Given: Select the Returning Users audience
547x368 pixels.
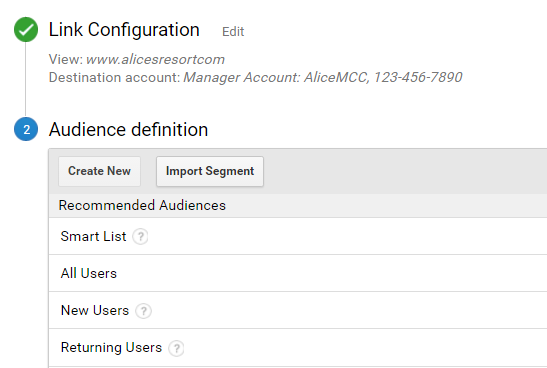Looking at the screenshot, I should [298, 347].
